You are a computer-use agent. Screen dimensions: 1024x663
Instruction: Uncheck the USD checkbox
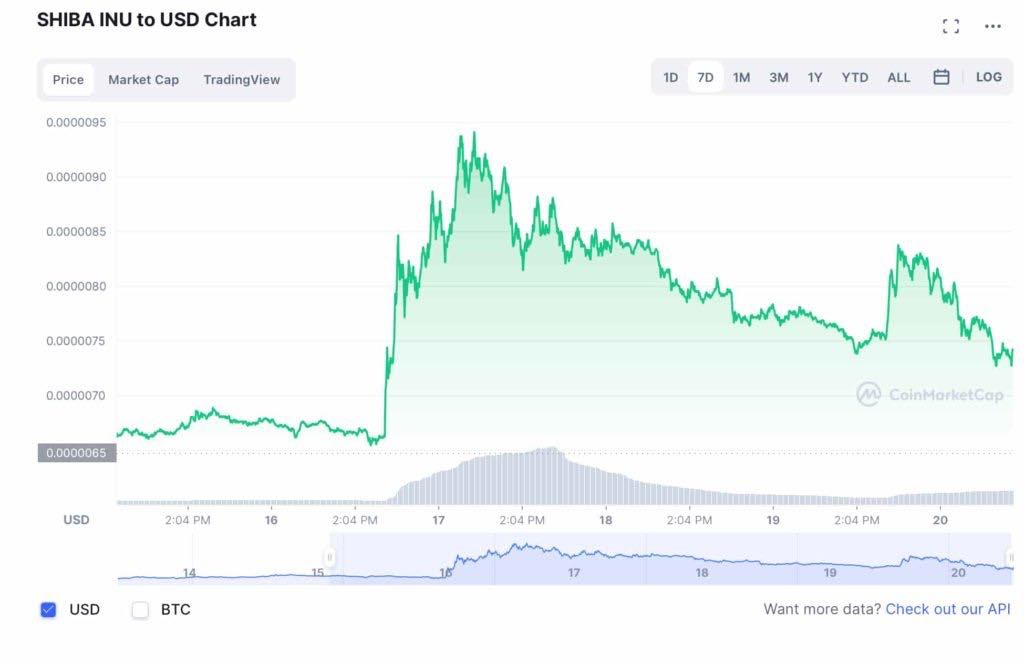point(48,609)
